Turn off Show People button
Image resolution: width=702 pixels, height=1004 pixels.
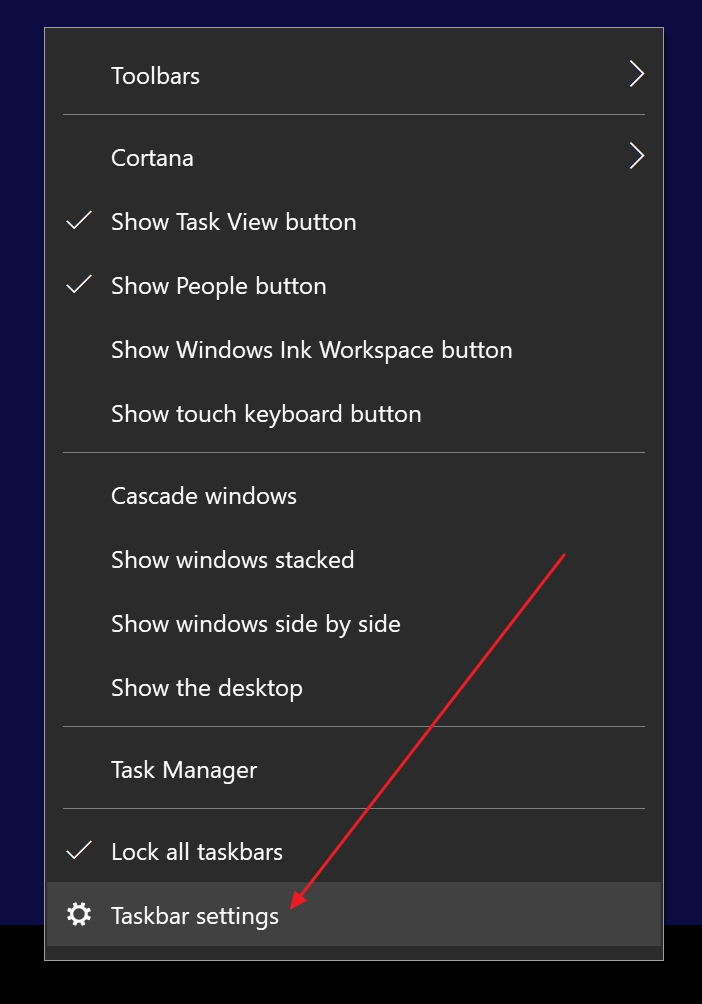click(219, 286)
